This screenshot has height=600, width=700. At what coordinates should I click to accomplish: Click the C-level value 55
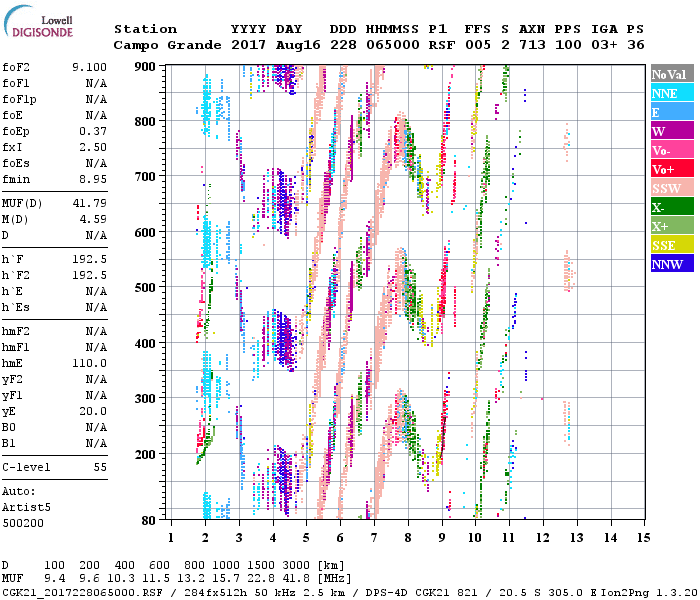click(x=100, y=467)
